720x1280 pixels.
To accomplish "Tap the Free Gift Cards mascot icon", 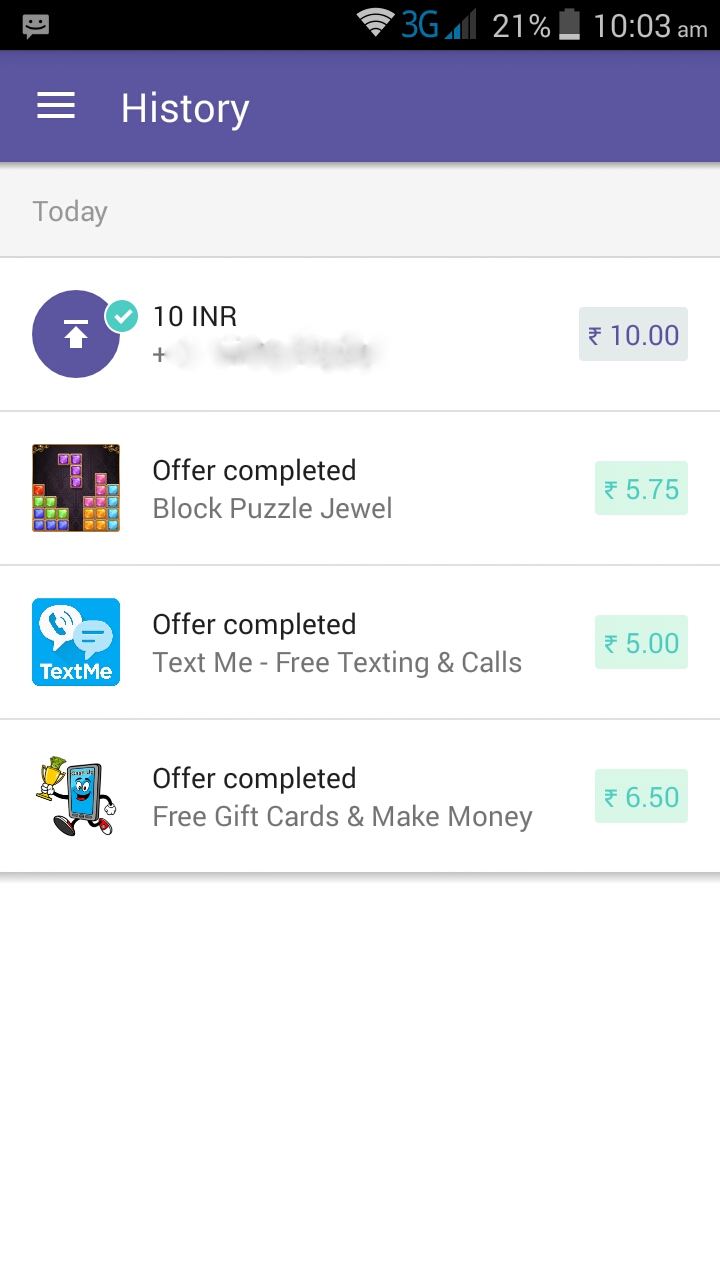I will coord(76,796).
